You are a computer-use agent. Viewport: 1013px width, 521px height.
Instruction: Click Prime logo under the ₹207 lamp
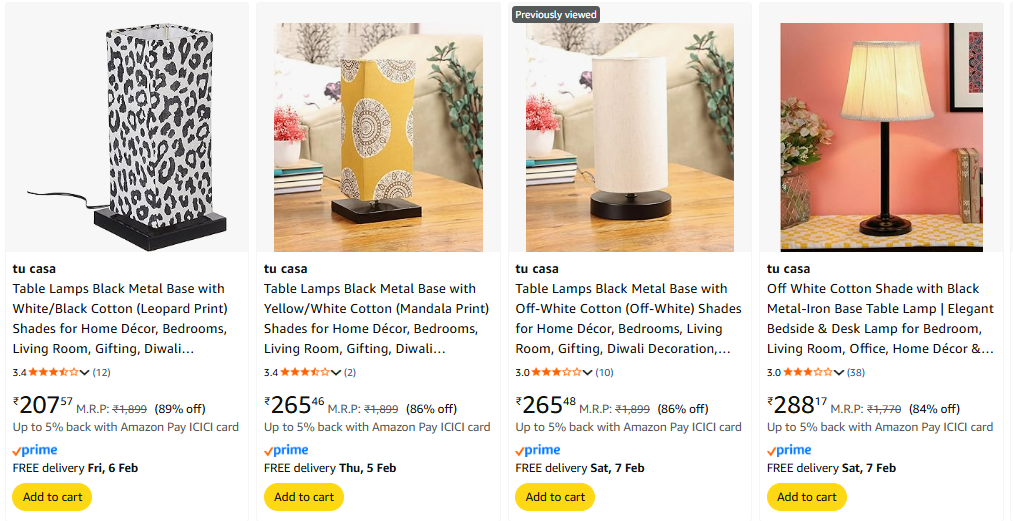35,450
